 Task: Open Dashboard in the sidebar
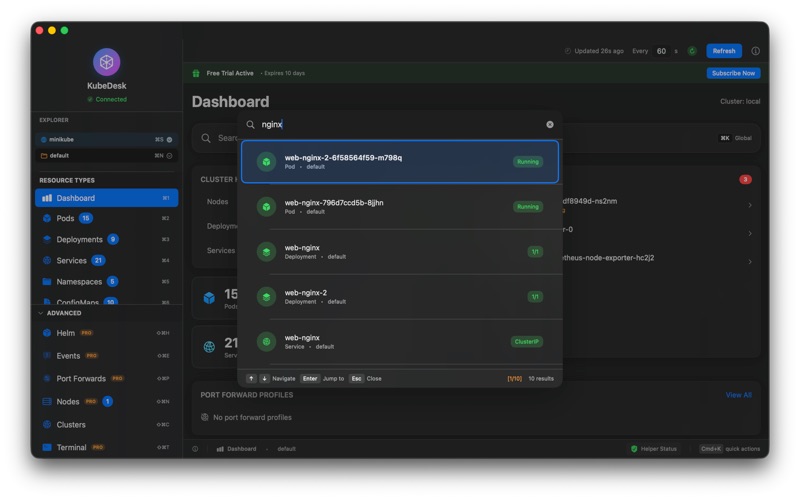click(x=107, y=198)
